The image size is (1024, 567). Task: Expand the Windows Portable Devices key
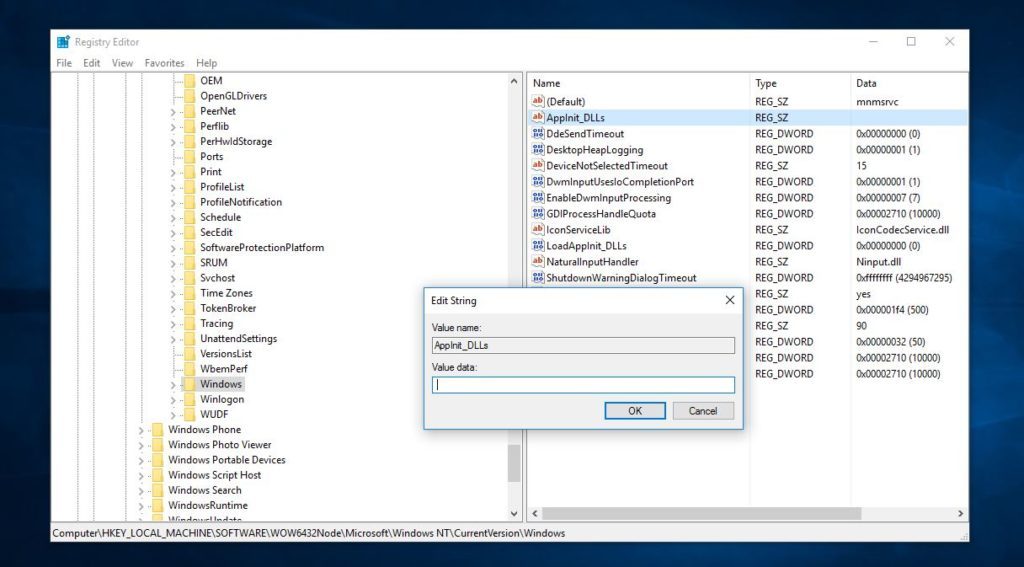141,461
